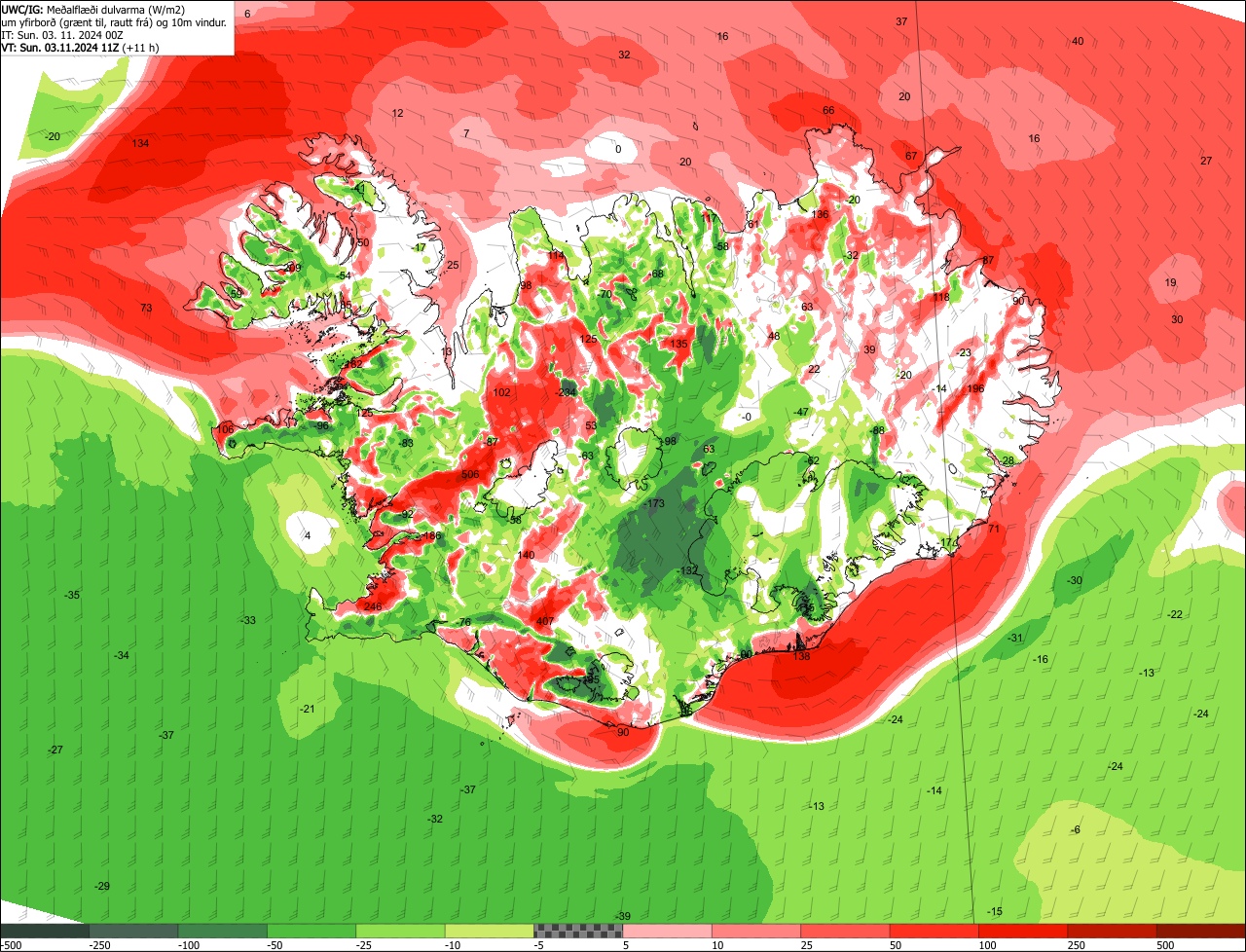The image size is (1246, 952).
Task: Select the legend swatch between 25 and 50
Action: (846, 931)
